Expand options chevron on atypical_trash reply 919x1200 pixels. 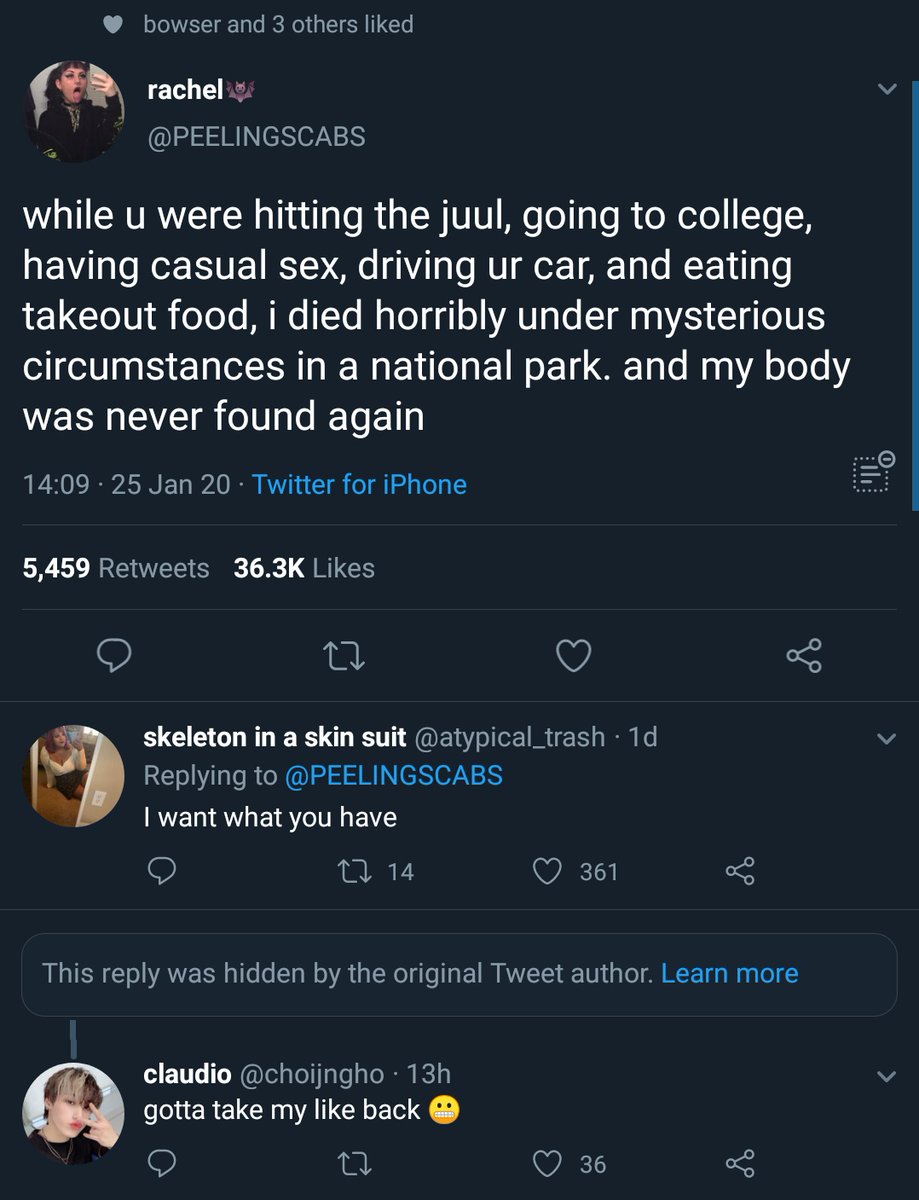point(886,739)
